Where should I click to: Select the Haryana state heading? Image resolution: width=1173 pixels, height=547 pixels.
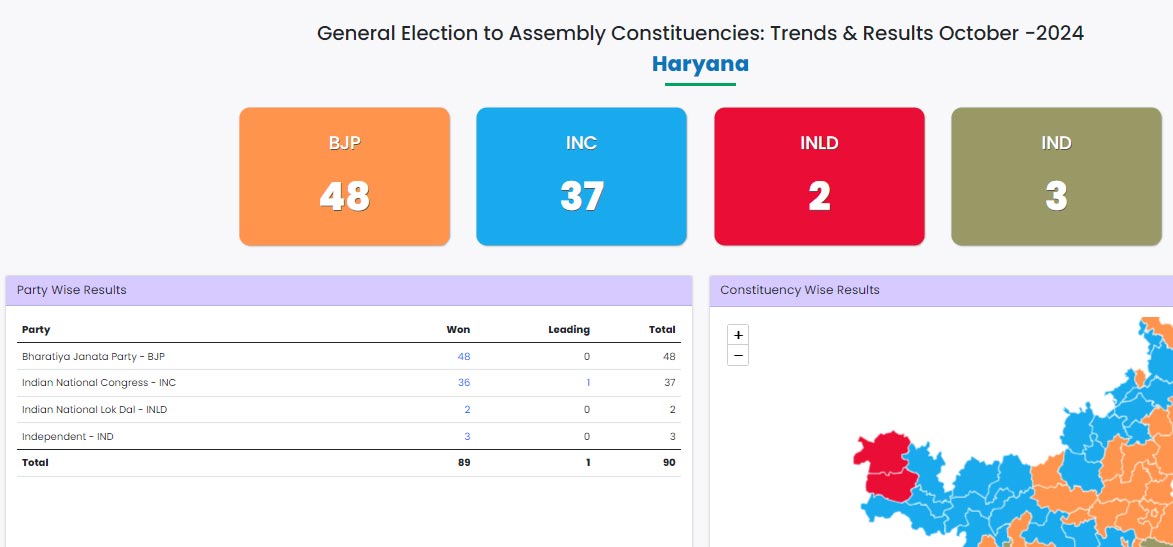[x=700, y=64]
